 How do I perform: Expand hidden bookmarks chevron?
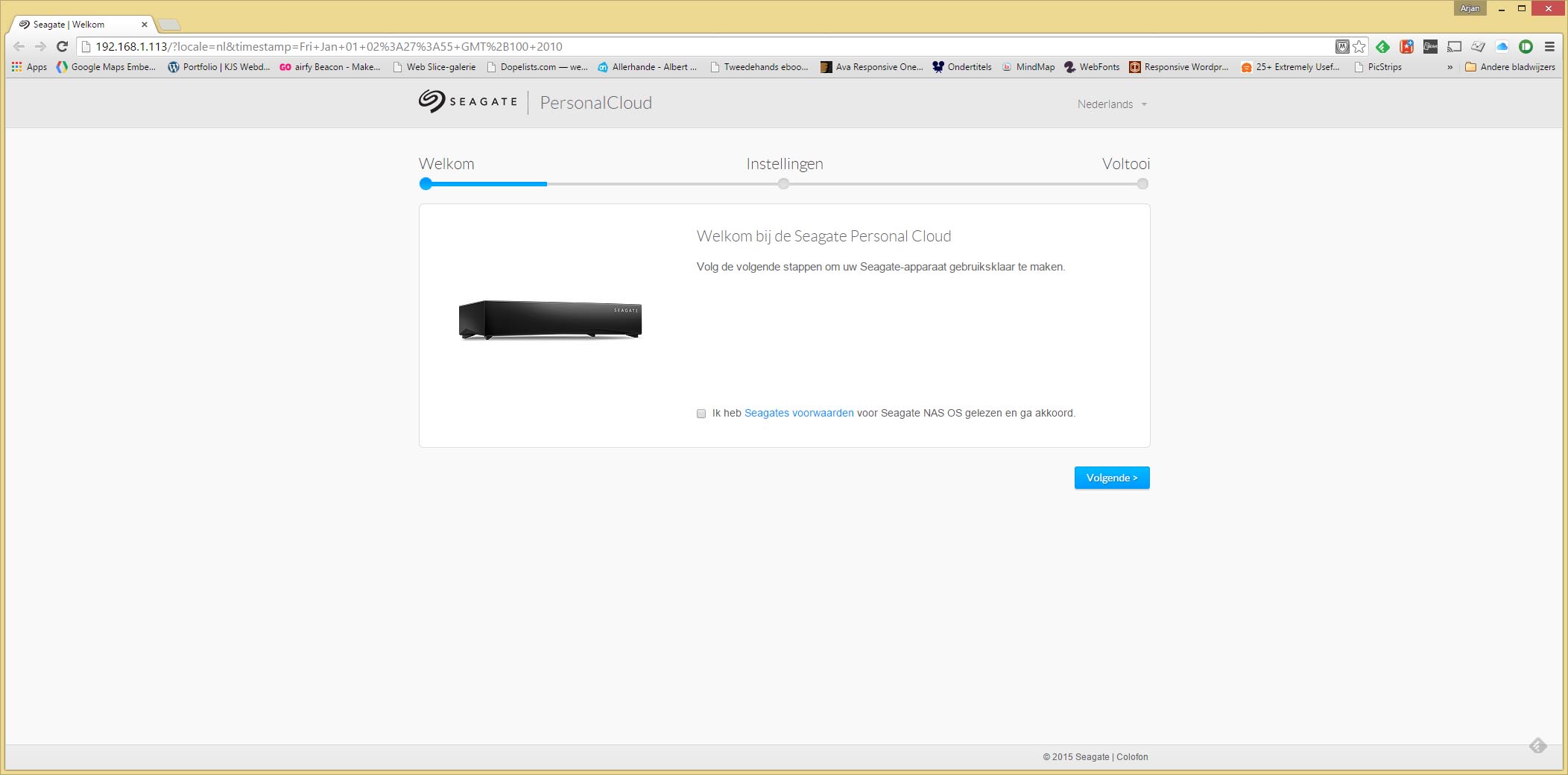[1450, 67]
